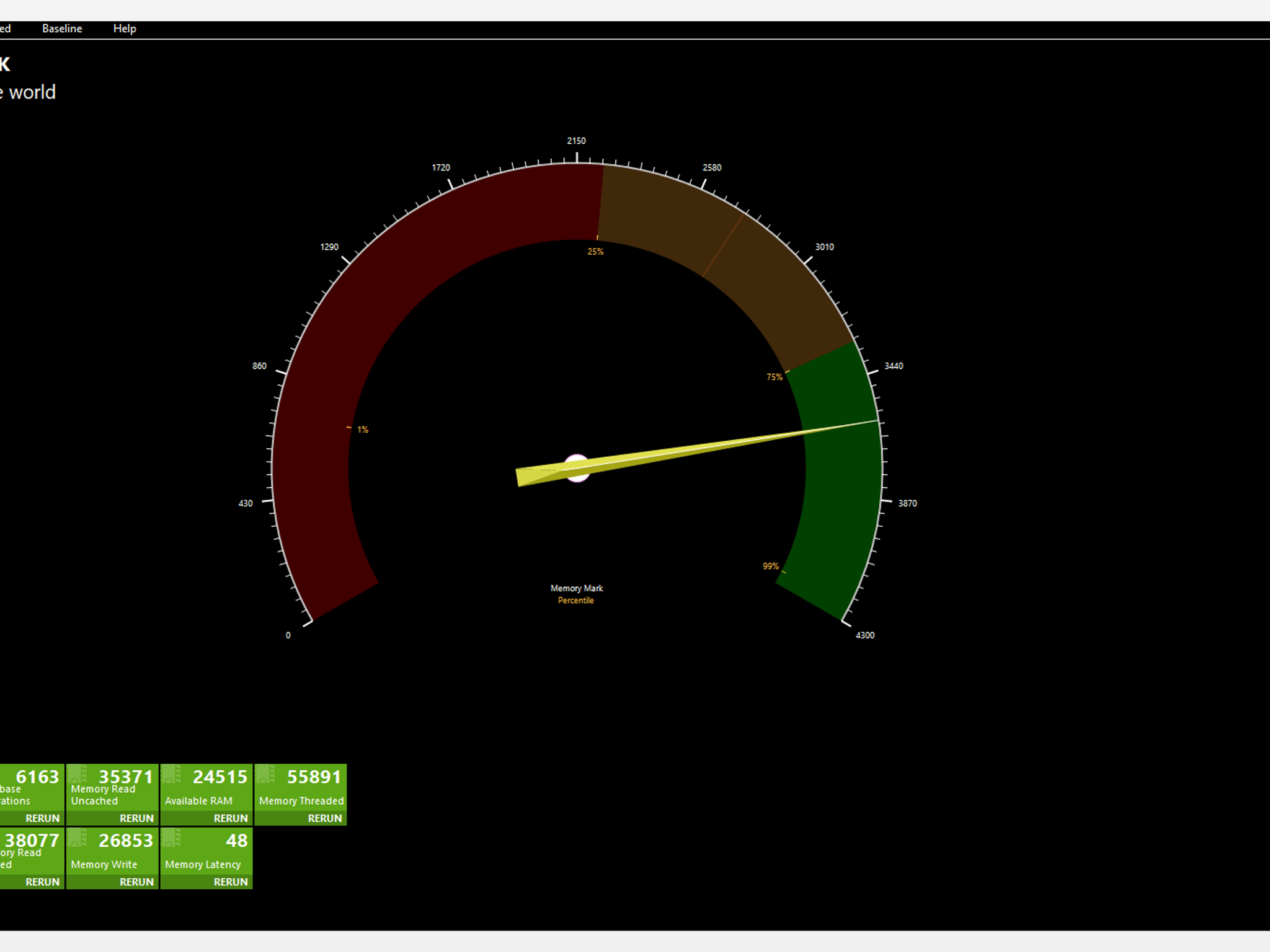1270x952 pixels.
Task: Click the Available RAM label
Action: point(198,801)
